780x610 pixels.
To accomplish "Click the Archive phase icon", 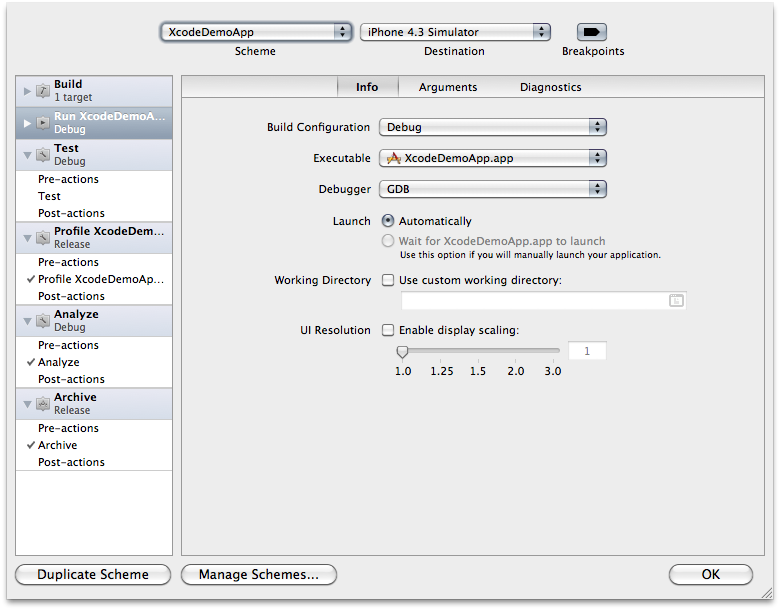I will 43,403.
